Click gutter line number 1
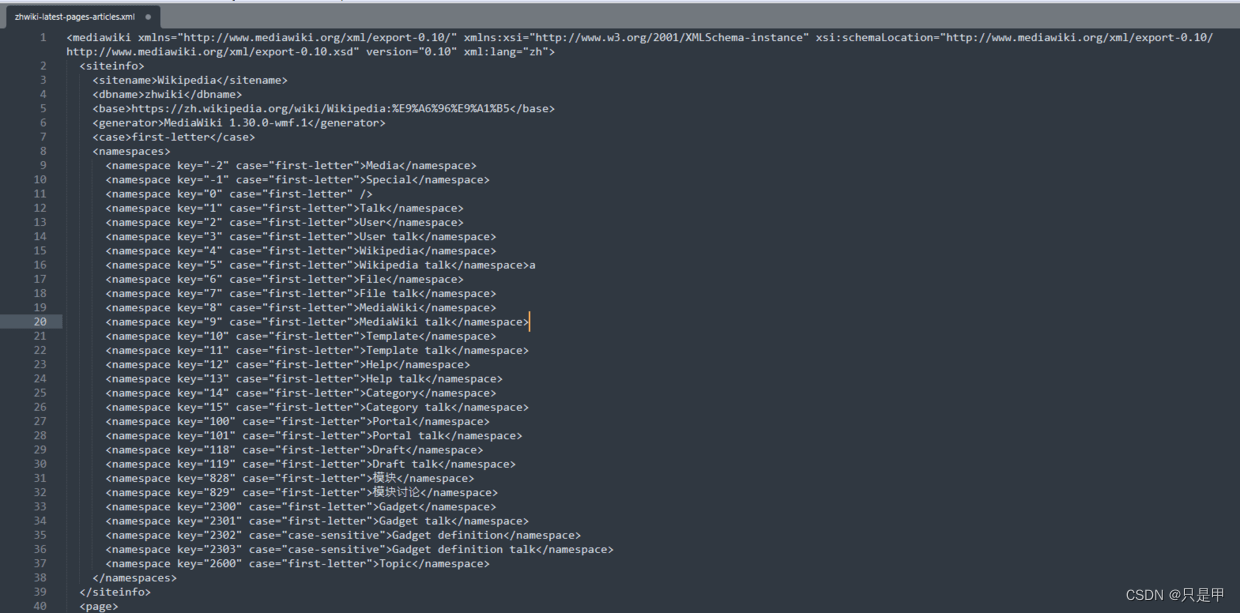The image size is (1240, 613). click(x=43, y=37)
